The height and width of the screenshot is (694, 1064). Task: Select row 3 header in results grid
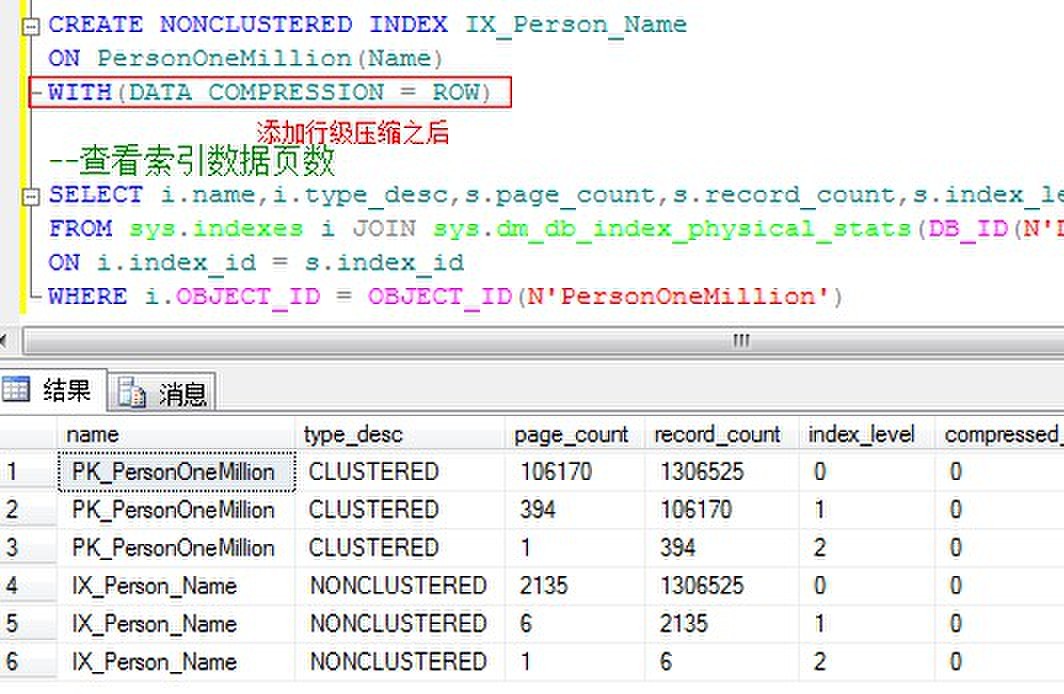28,547
